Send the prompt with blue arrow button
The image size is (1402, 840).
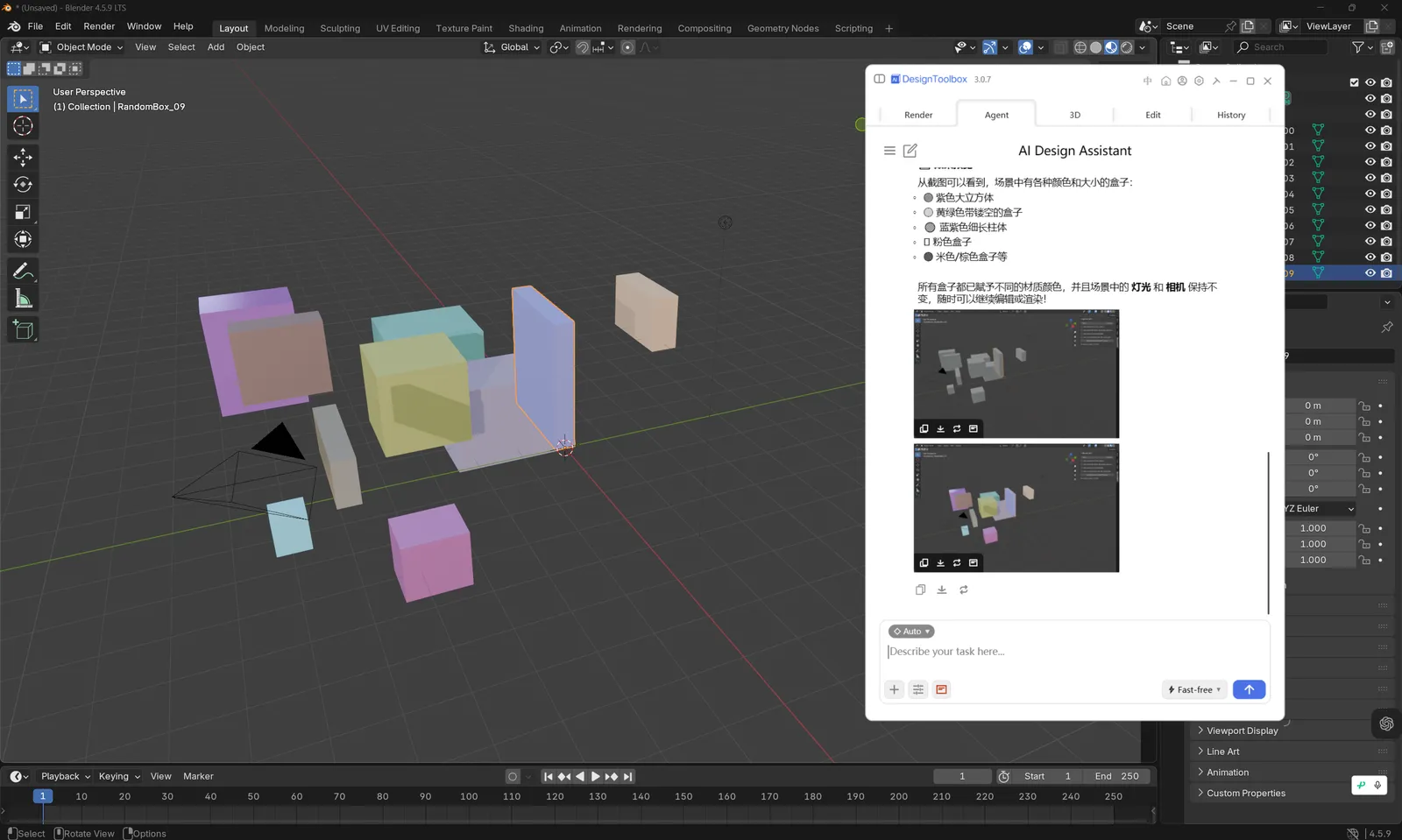(x=1249, y=689)
